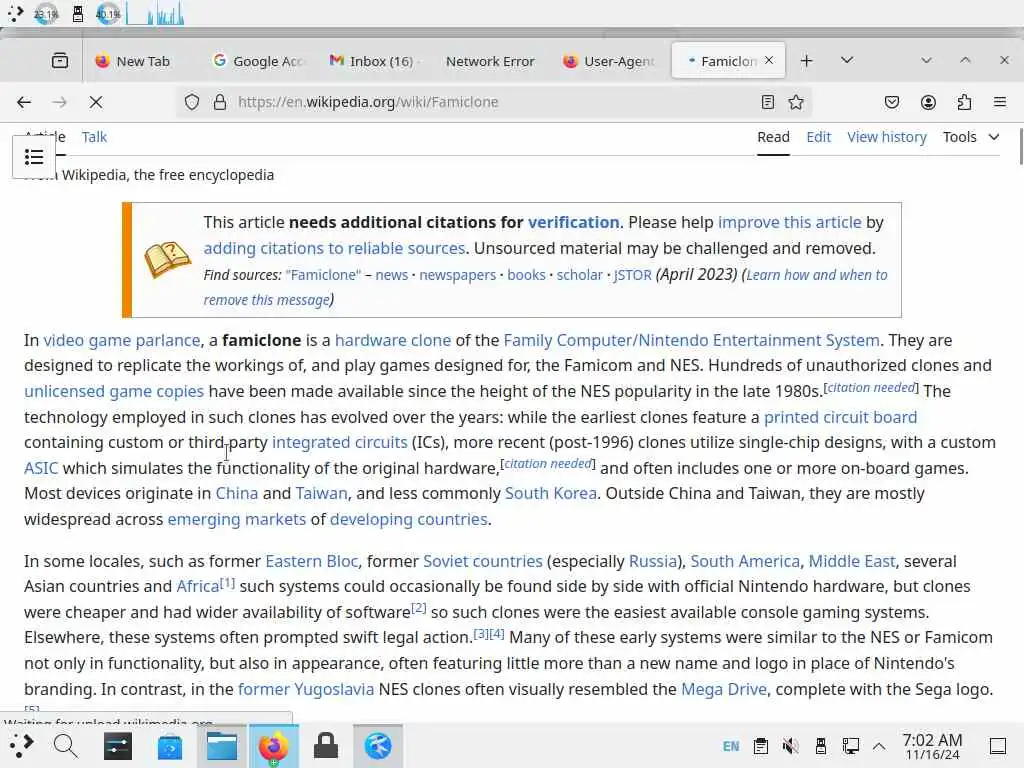Image resolution: width=1024 pixels, height=768 pixels.
Task: List all tabs dropdown arrow
Action: (x=847, y=60)
